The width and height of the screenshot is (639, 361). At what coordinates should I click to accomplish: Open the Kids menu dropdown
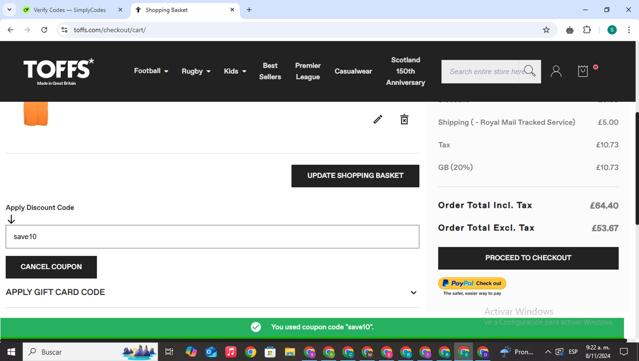tap(235, 71)
